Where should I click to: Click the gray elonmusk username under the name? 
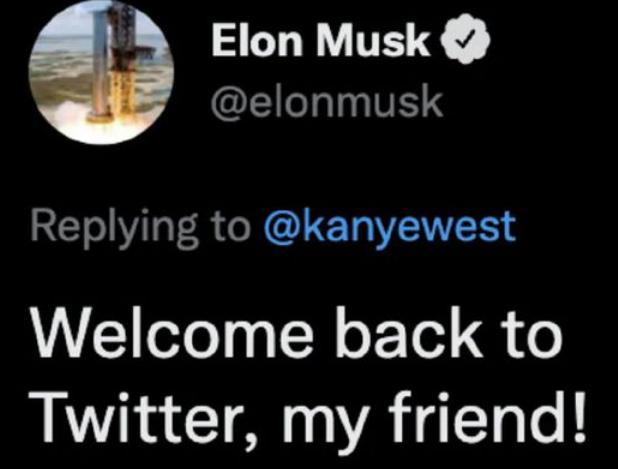[x=327, y=103]
